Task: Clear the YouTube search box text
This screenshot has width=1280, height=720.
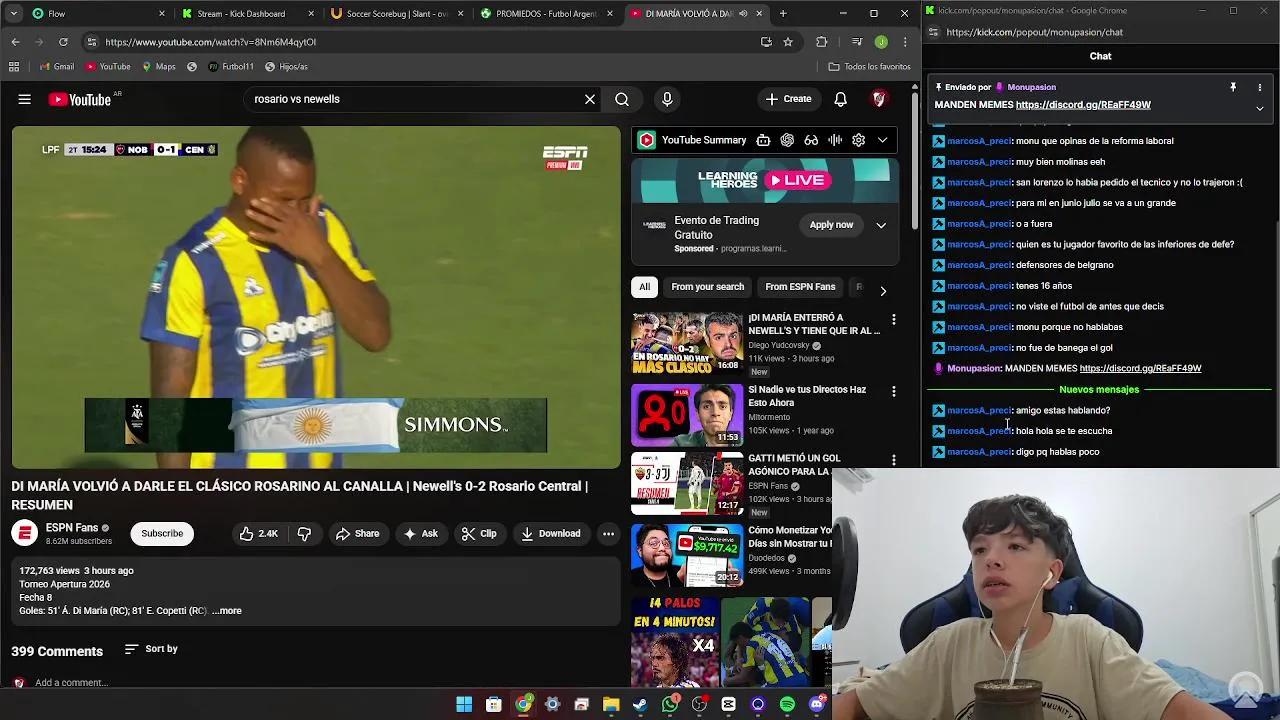Action: [x=590, y=99]
